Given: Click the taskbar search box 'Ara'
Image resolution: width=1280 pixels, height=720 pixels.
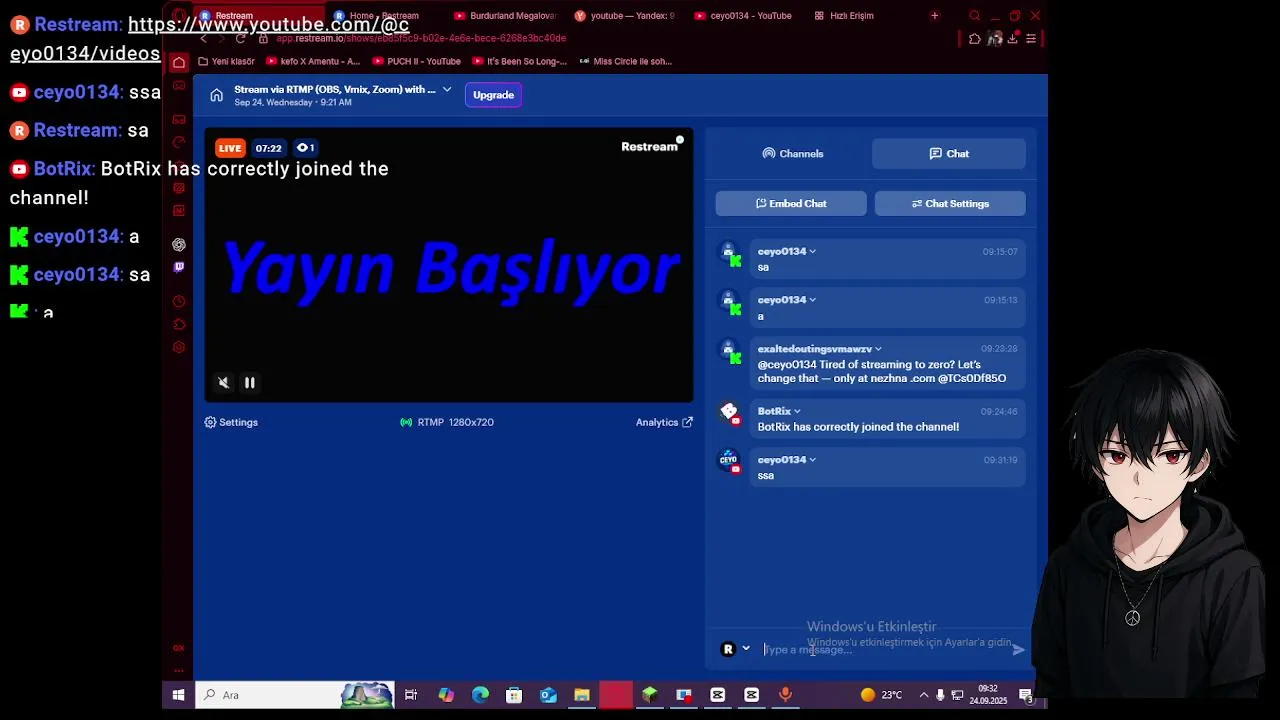Looking at the screenshot, I should point(295,695).
